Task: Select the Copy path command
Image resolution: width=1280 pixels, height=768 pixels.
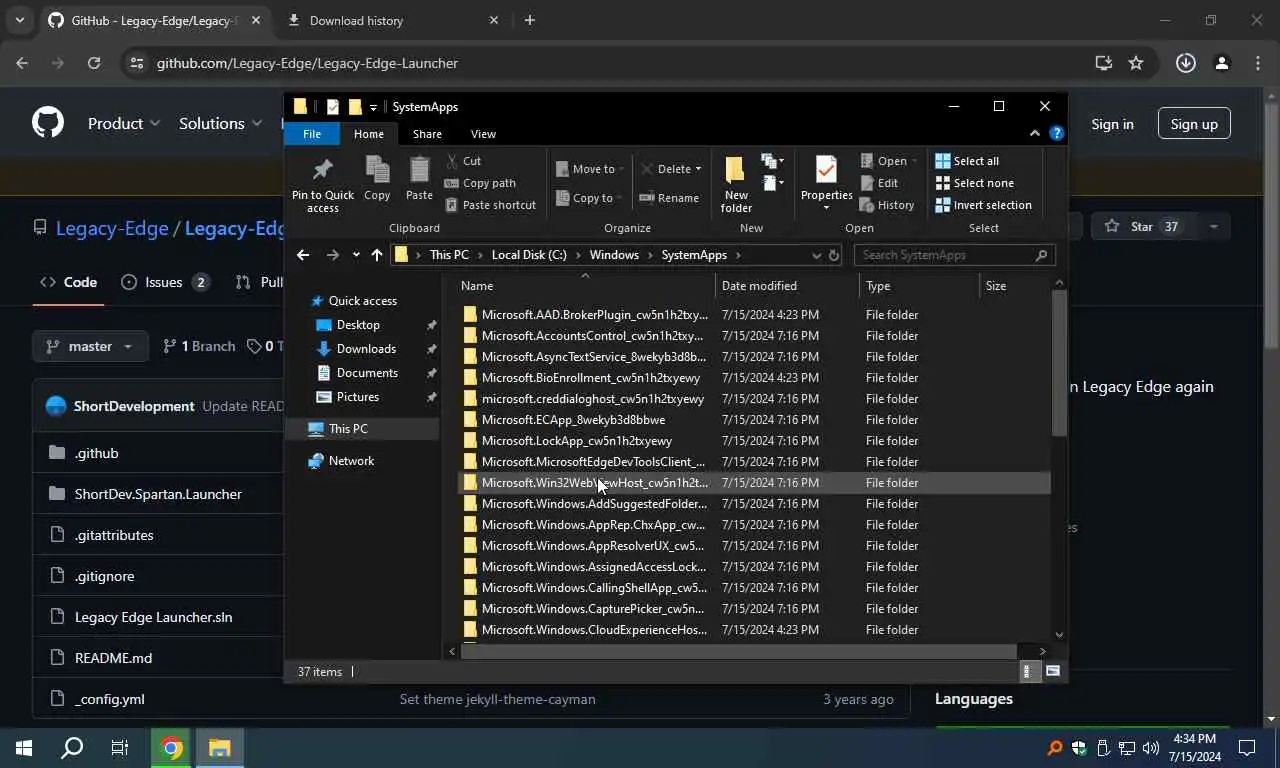Action: [480, 183]
